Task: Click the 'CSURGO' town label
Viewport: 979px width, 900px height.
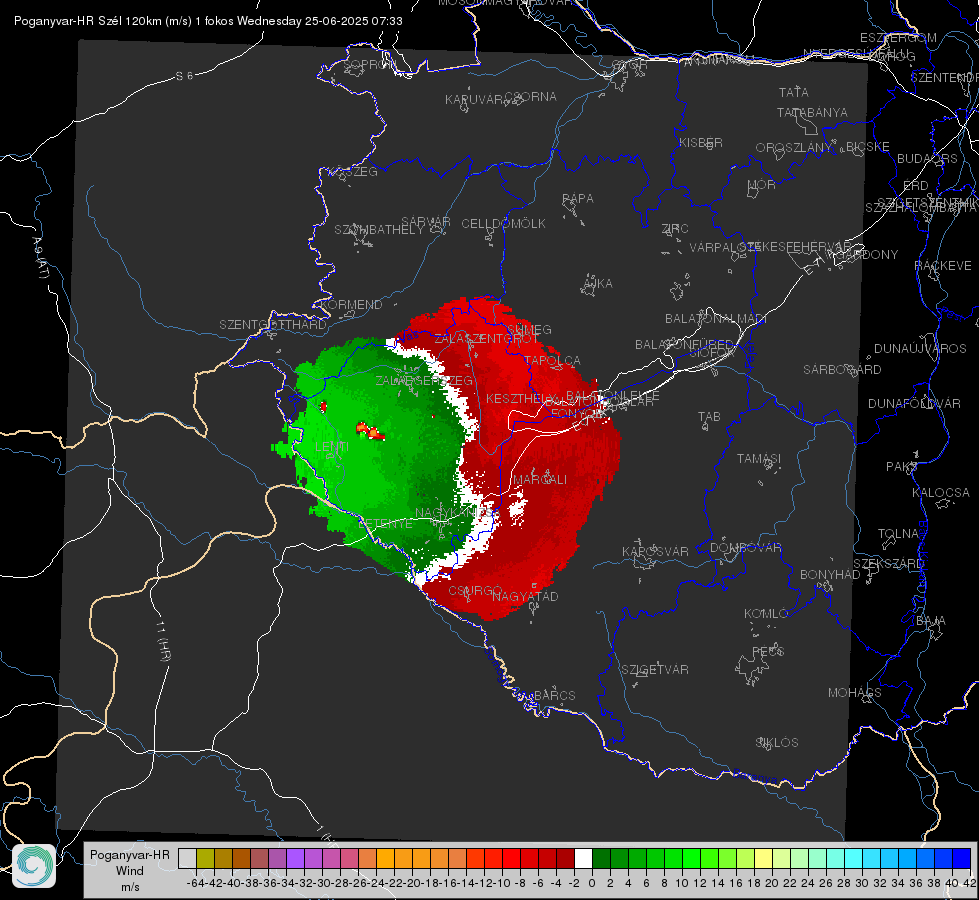Action: [475, 591]
